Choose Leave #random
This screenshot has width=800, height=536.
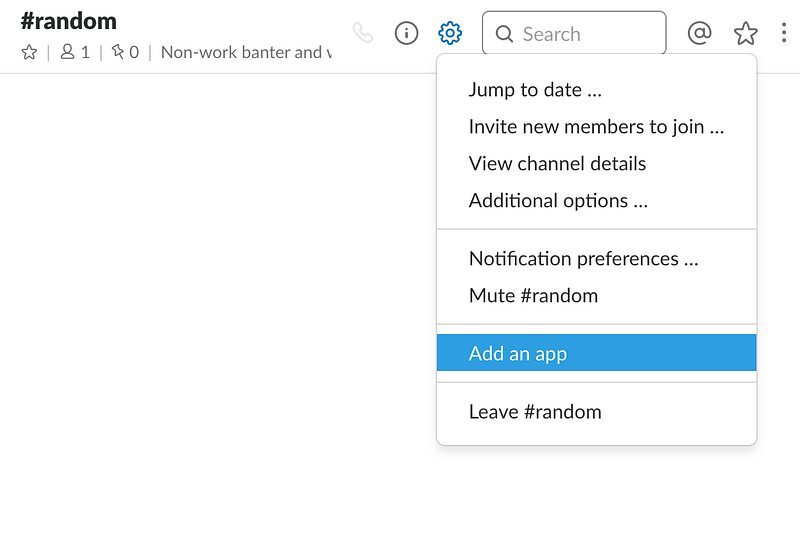pyautogui.click(x=596, y=412)
